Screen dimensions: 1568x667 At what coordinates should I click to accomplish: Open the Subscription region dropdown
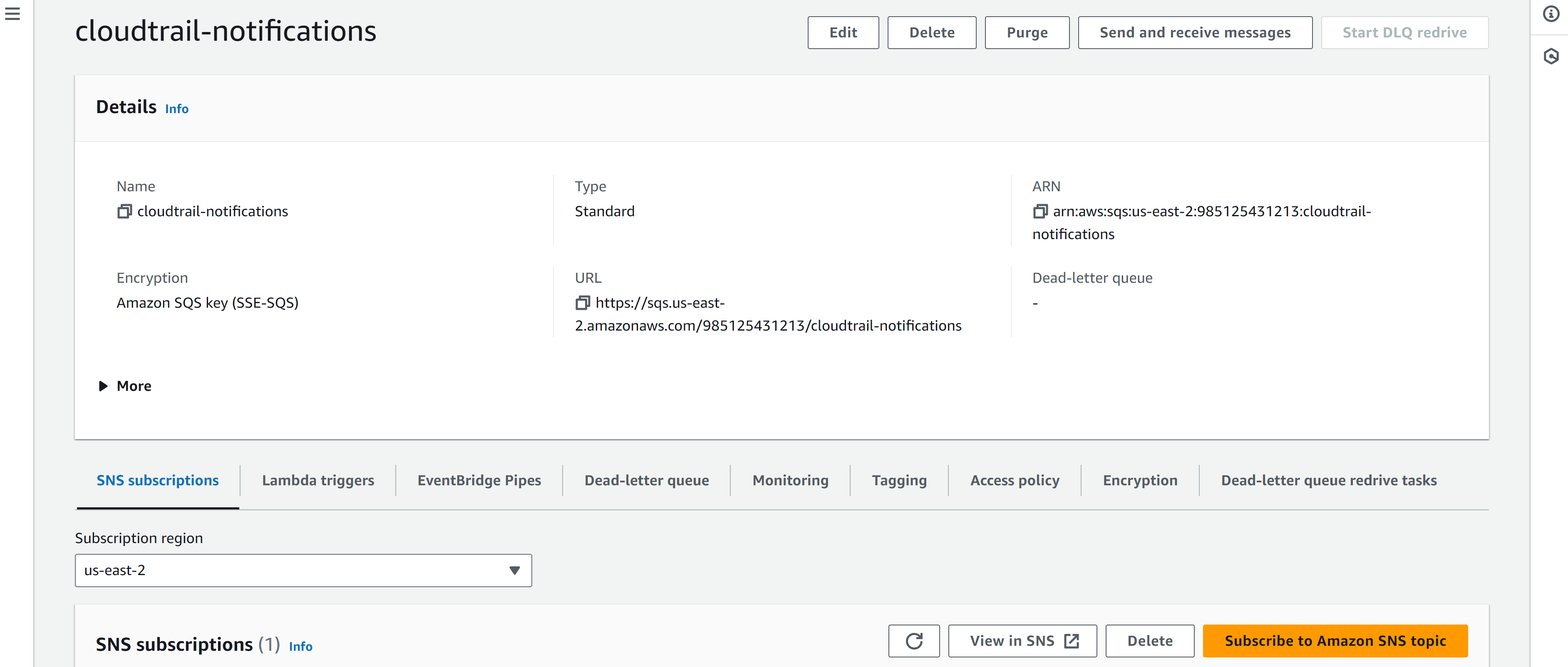[303, 570]
